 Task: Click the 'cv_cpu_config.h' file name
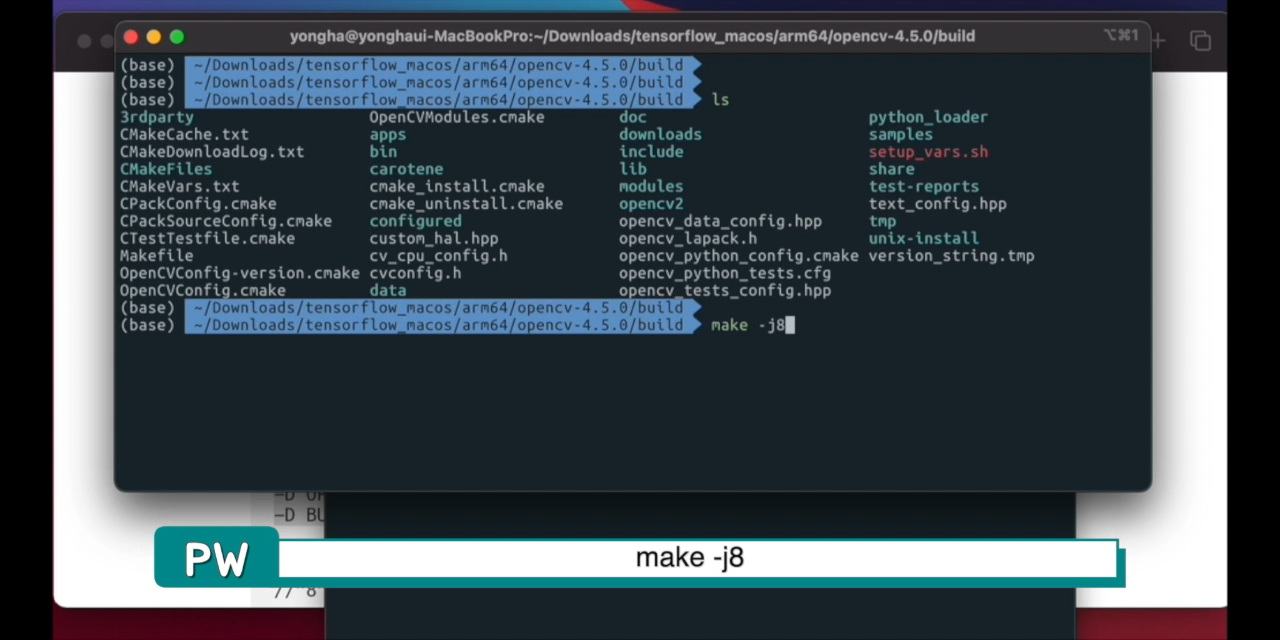coord(438,256)
